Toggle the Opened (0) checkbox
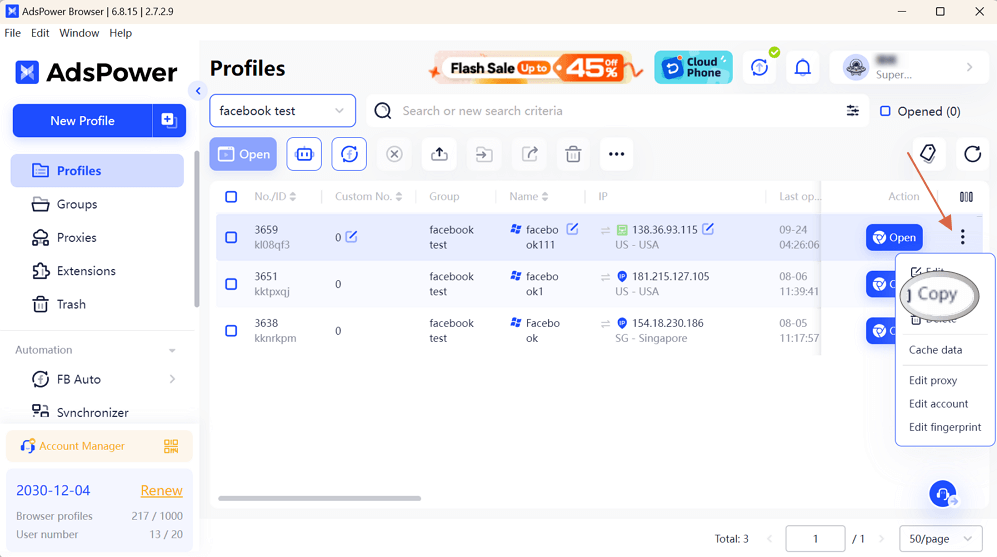 [885, 111]
